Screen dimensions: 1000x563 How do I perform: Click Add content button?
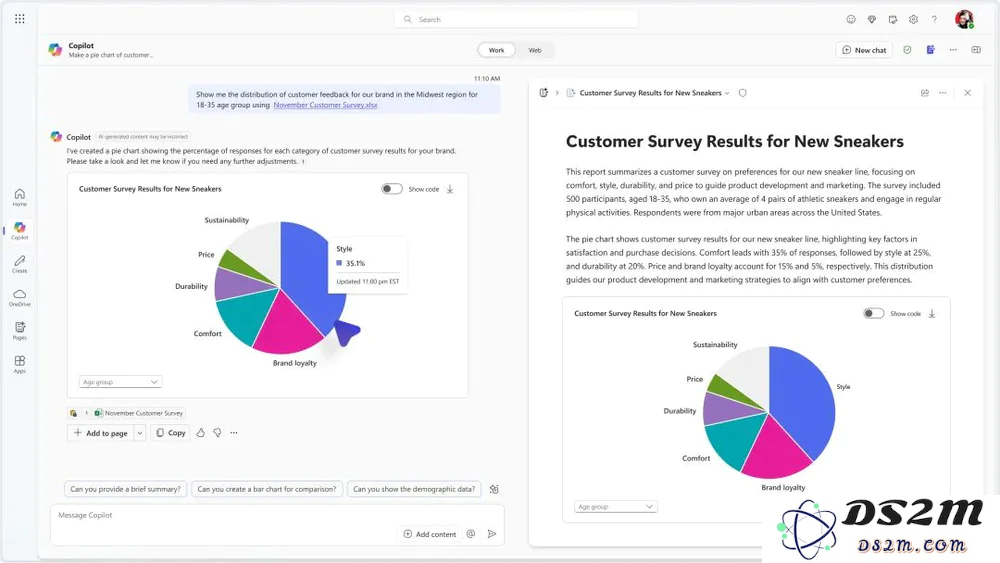430,534
